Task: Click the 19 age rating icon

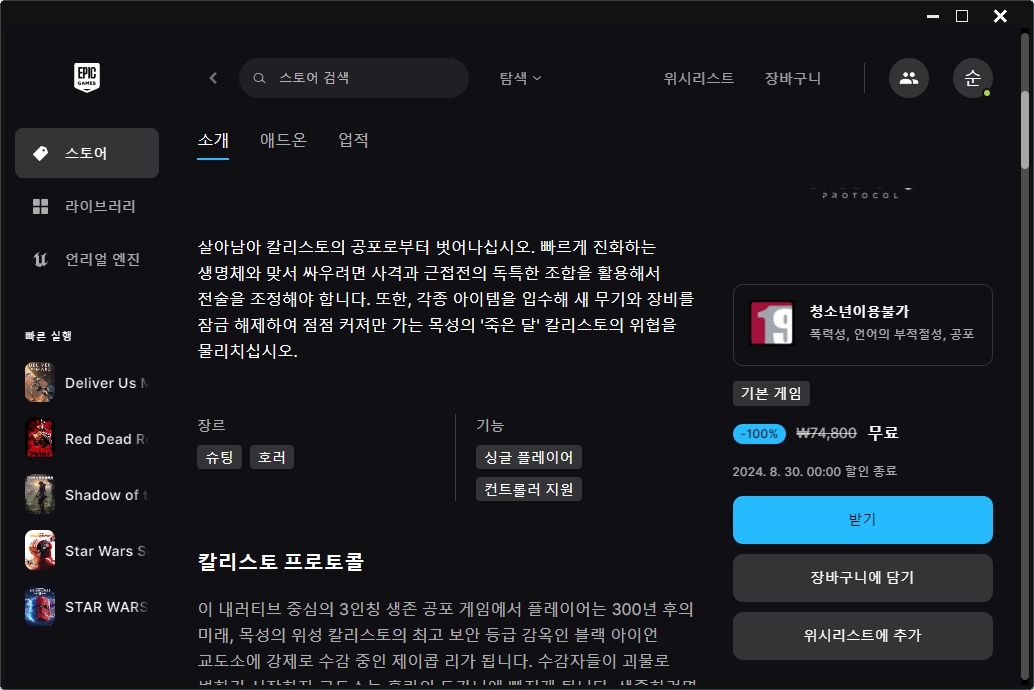Action: pos(772,323)
